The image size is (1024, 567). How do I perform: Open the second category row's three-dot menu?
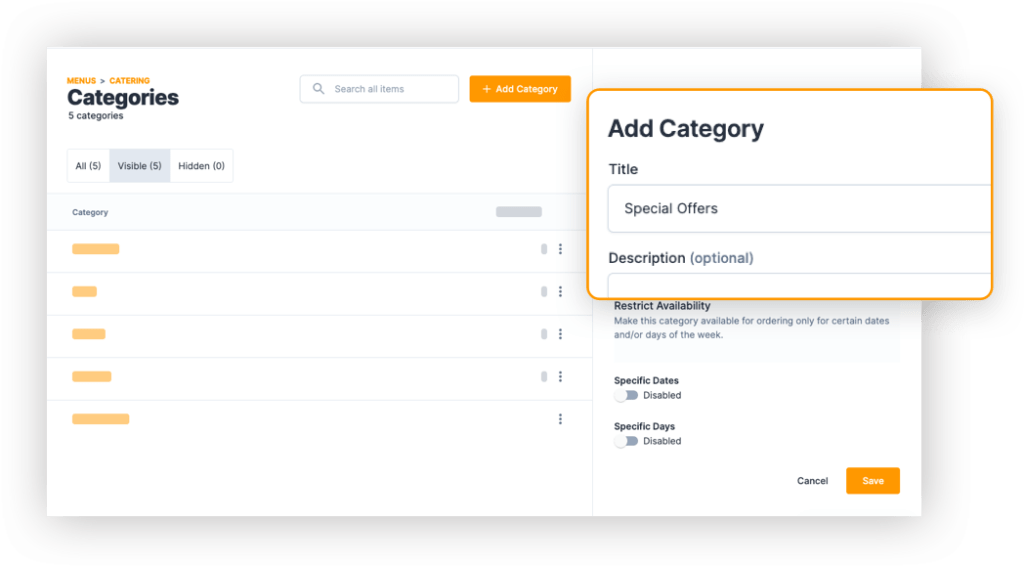(x=560, y=291)
